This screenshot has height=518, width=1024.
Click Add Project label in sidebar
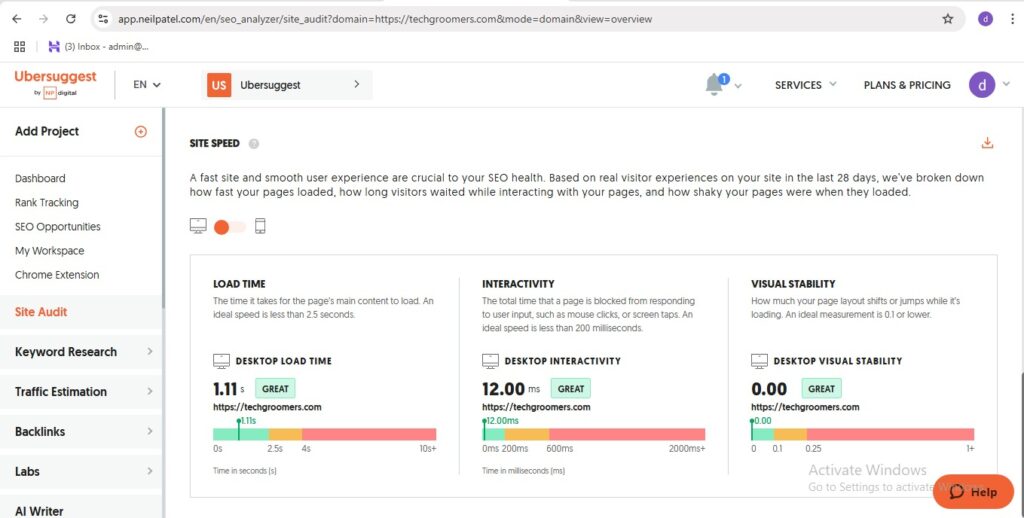[x=47, y=131]
